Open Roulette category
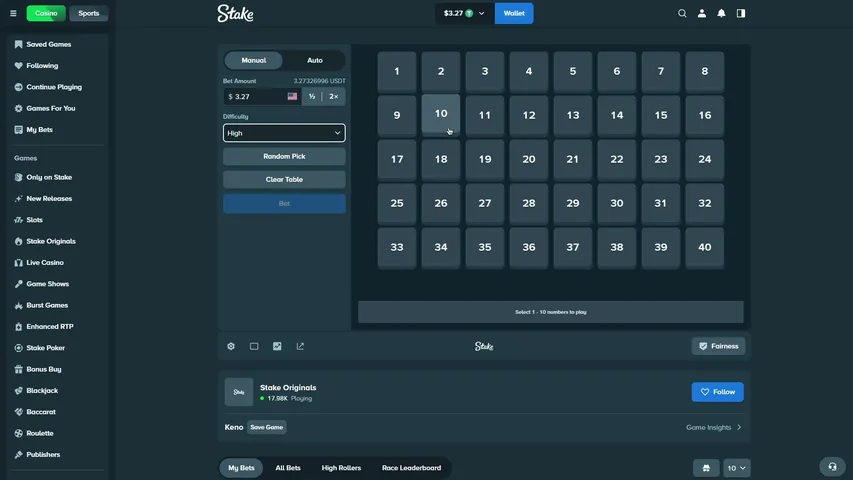This screenshot has width=853, height=480. pyautogui.click(x=40, y=433)
